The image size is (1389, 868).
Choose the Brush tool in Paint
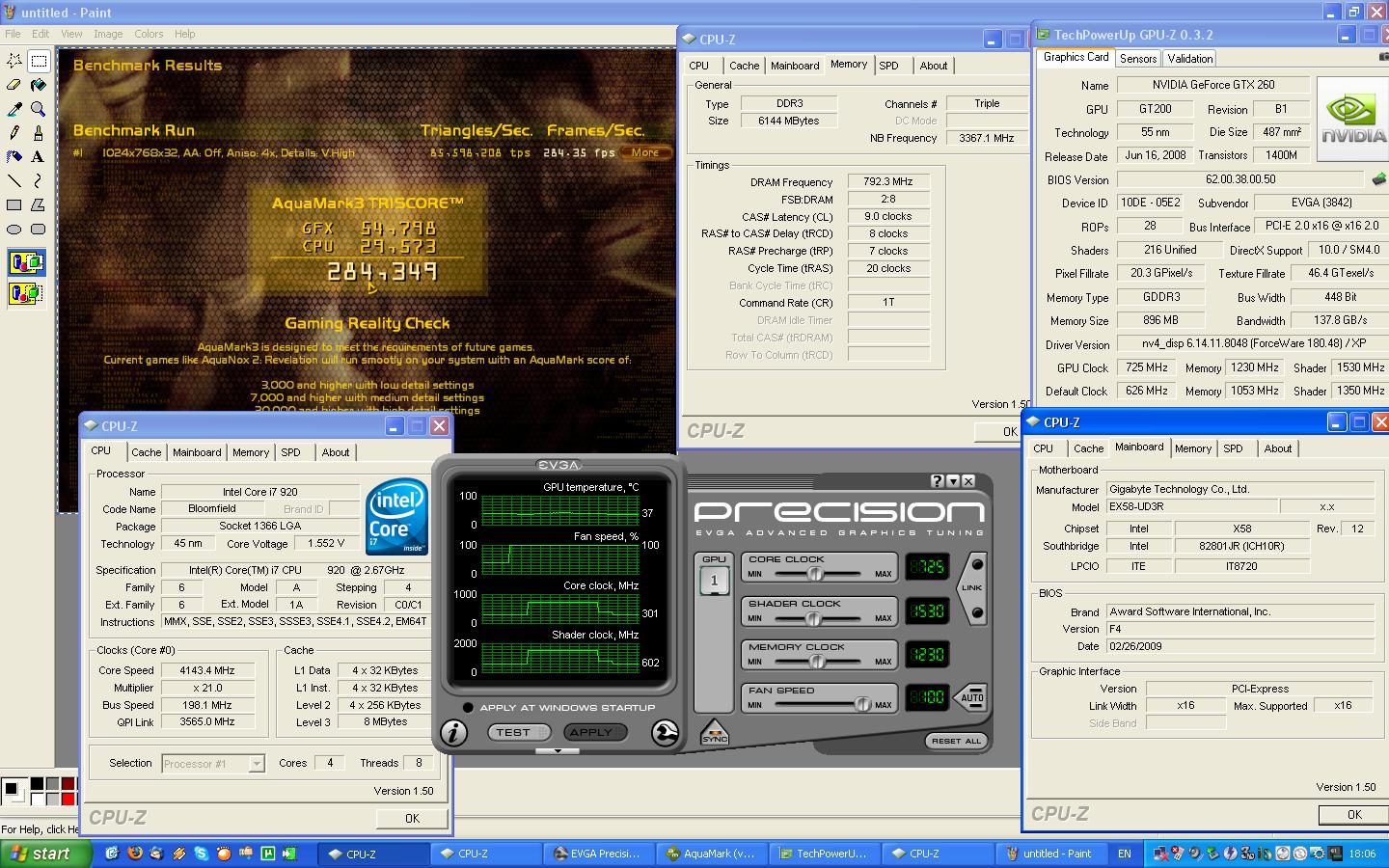[39, 132]
